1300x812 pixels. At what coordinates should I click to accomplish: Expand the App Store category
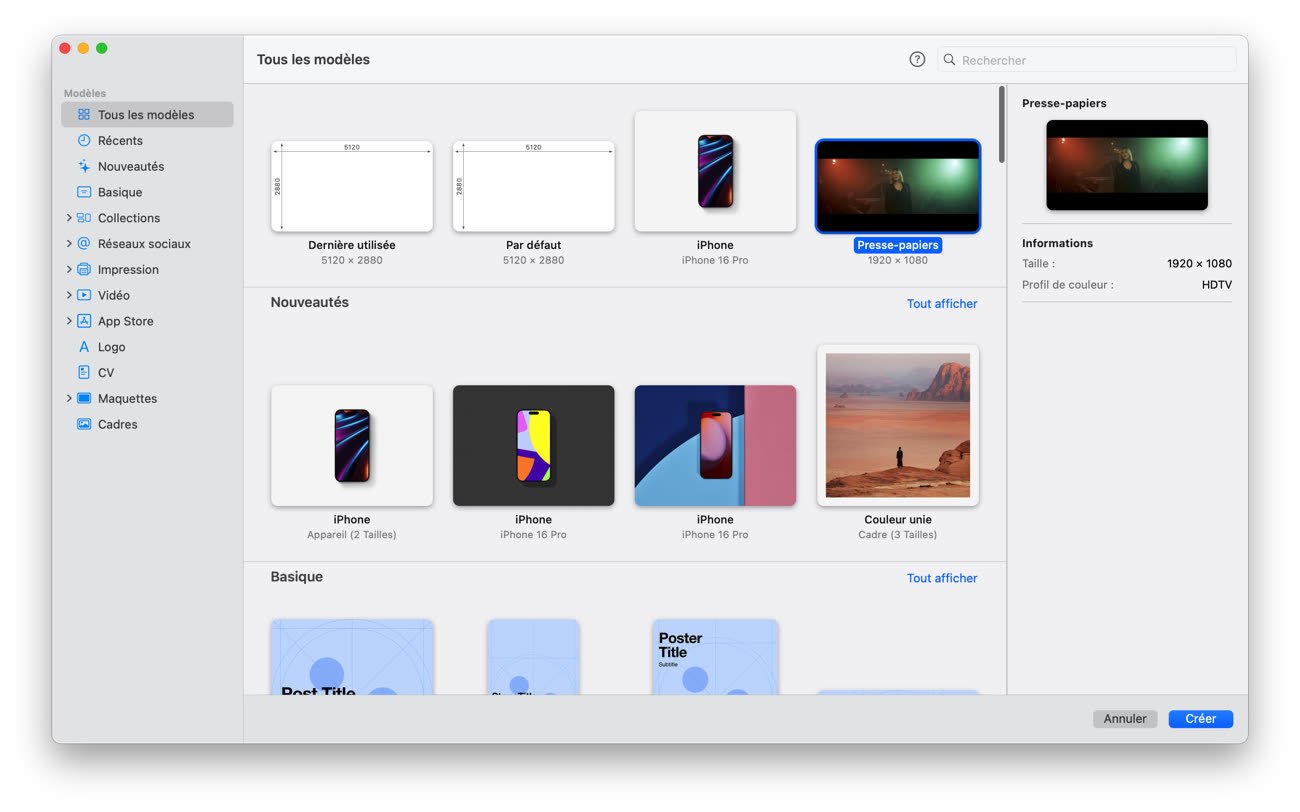coord(69,321)
